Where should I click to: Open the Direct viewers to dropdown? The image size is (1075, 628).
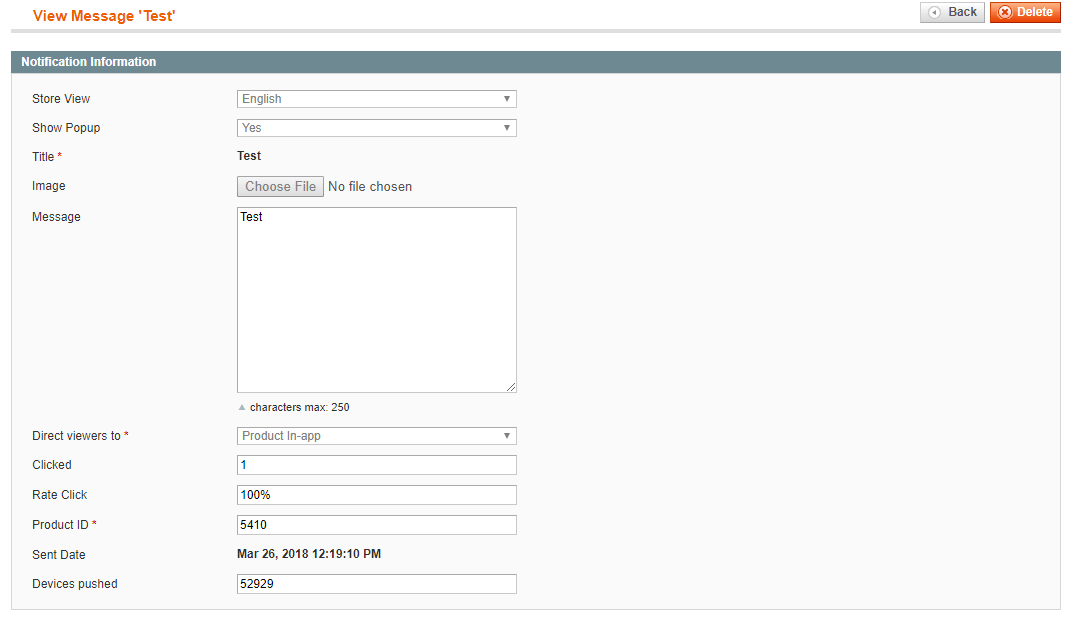(x=376, y=436)
